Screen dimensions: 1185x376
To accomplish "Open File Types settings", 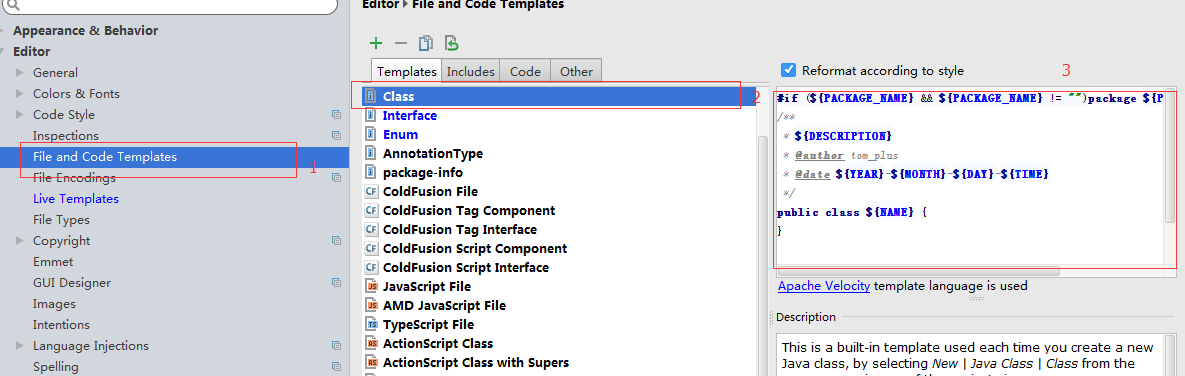I will point(61,220).
